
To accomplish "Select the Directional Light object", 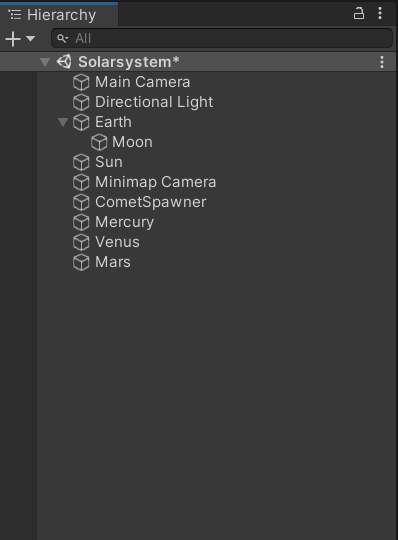I will (x=154, y=102).
